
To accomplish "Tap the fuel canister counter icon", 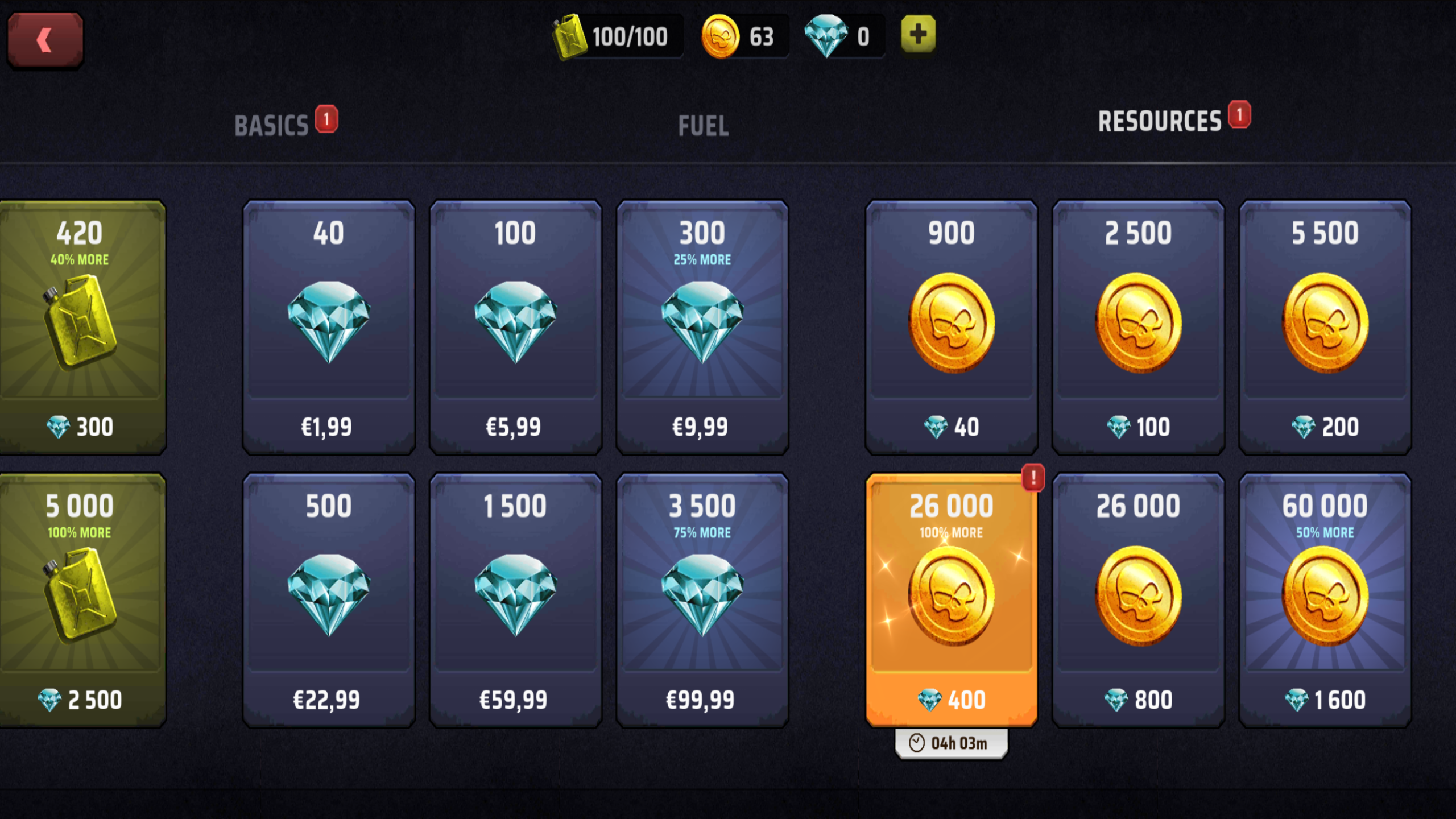I will coord(569,37).
